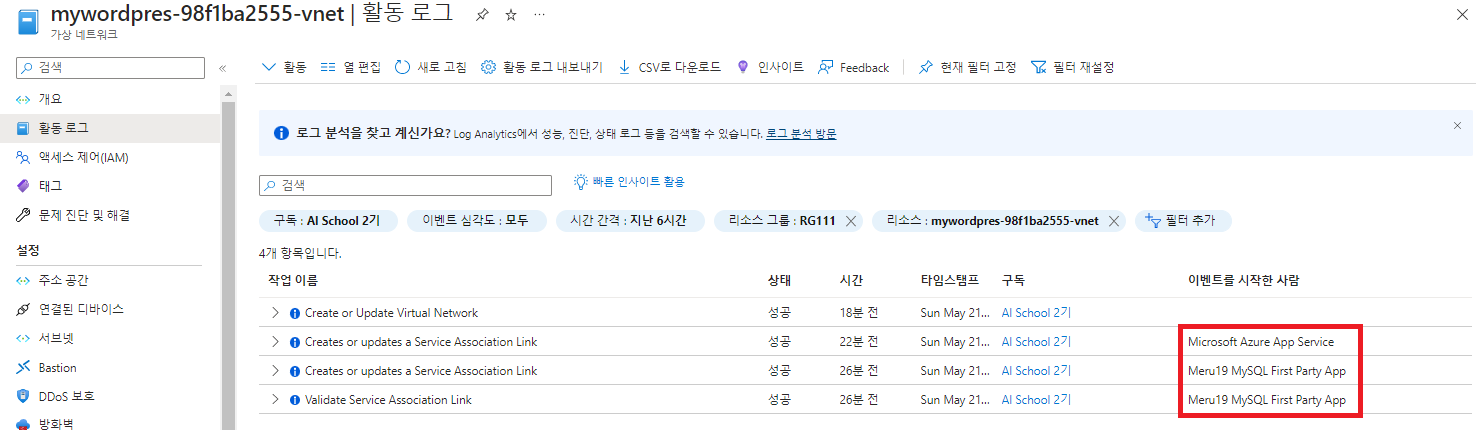Expand the Validate Service Association Link row
This screenshot has width=1476, height=430.
276,400
